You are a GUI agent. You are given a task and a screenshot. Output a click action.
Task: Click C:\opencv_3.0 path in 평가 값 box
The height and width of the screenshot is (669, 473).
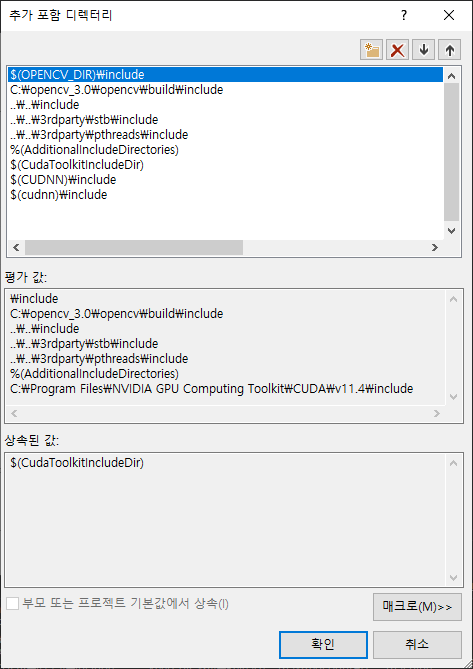tap(116, 314)
